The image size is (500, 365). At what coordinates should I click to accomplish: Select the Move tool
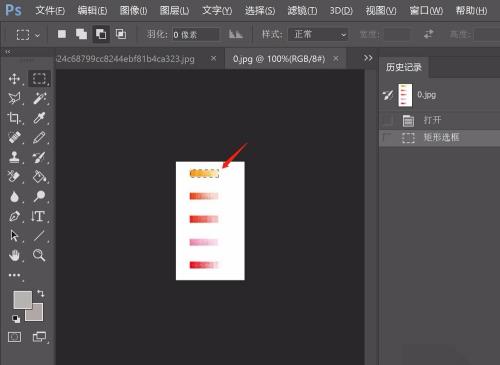pyautogui.click(x=14, y=79)
